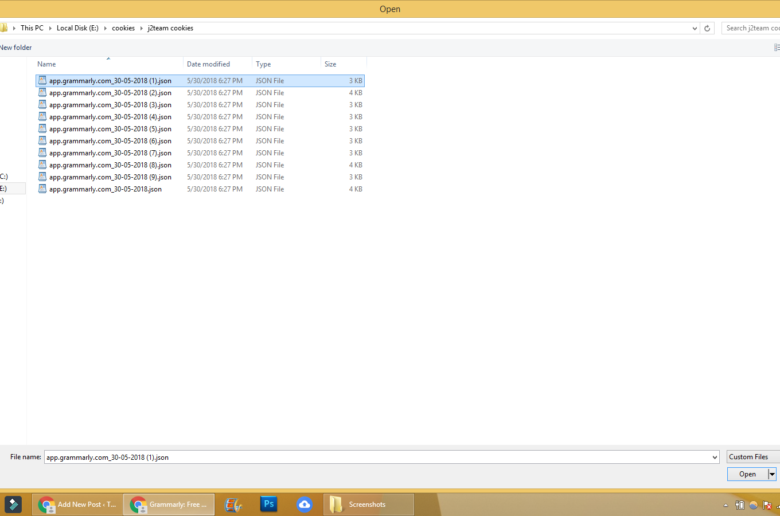Open the Filmora app in the taskbar

coord(13,504)
